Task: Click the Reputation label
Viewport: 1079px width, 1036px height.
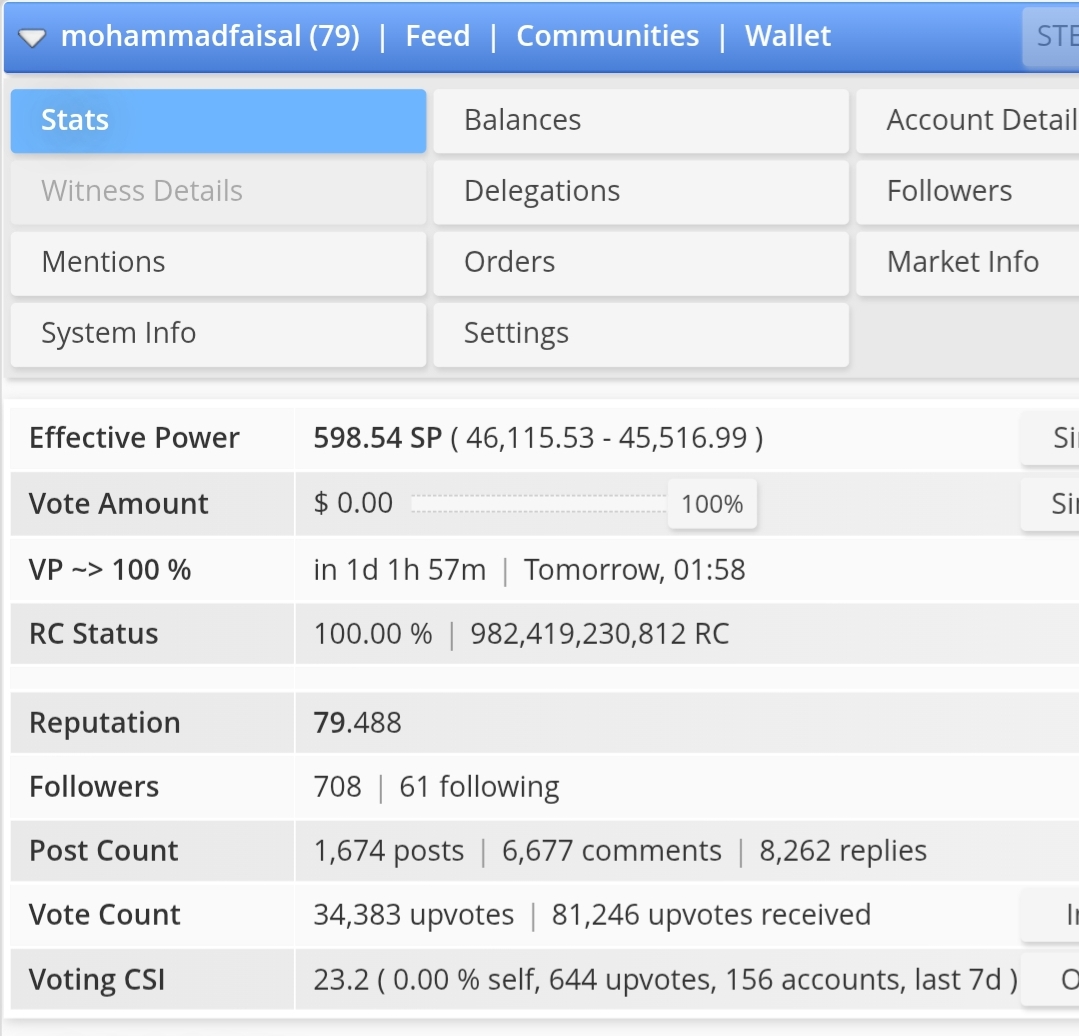Action: [105, 724]
